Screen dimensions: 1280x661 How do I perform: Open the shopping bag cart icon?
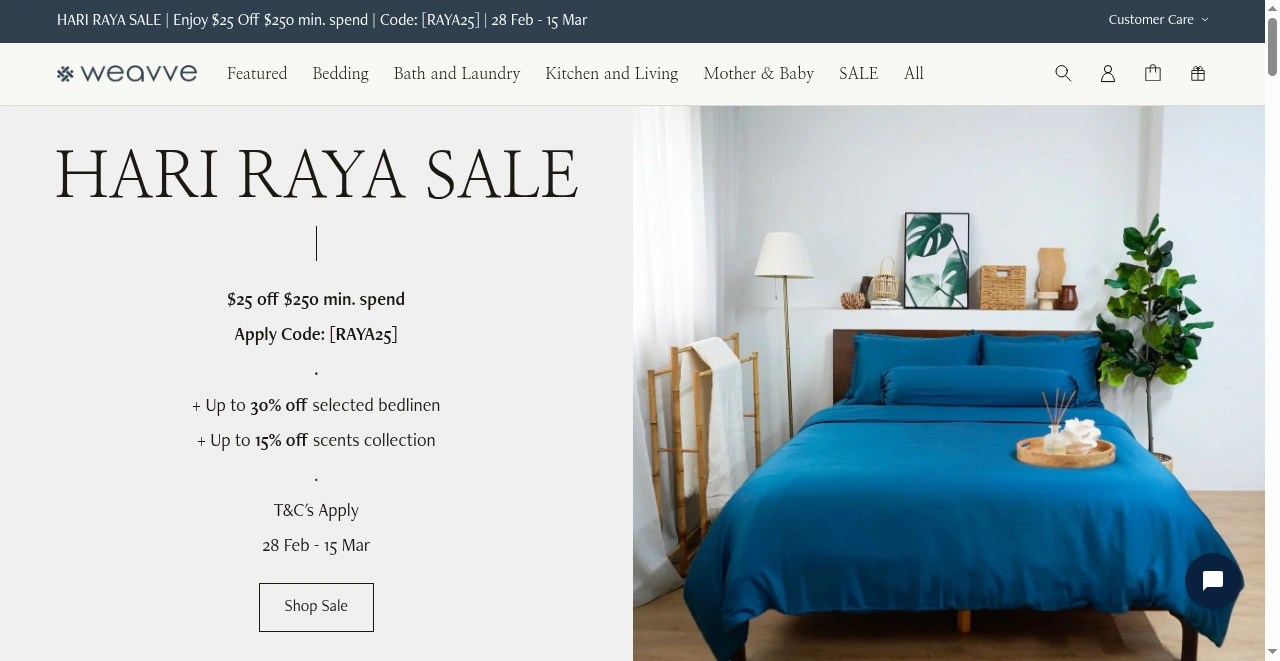point(1153,73)
